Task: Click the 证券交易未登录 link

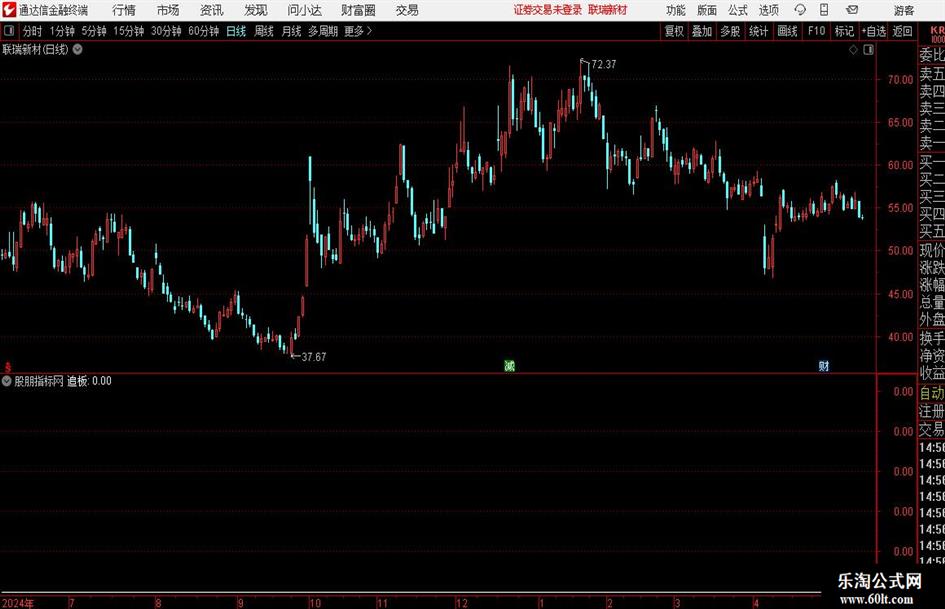Action: (x=548, y=10)
